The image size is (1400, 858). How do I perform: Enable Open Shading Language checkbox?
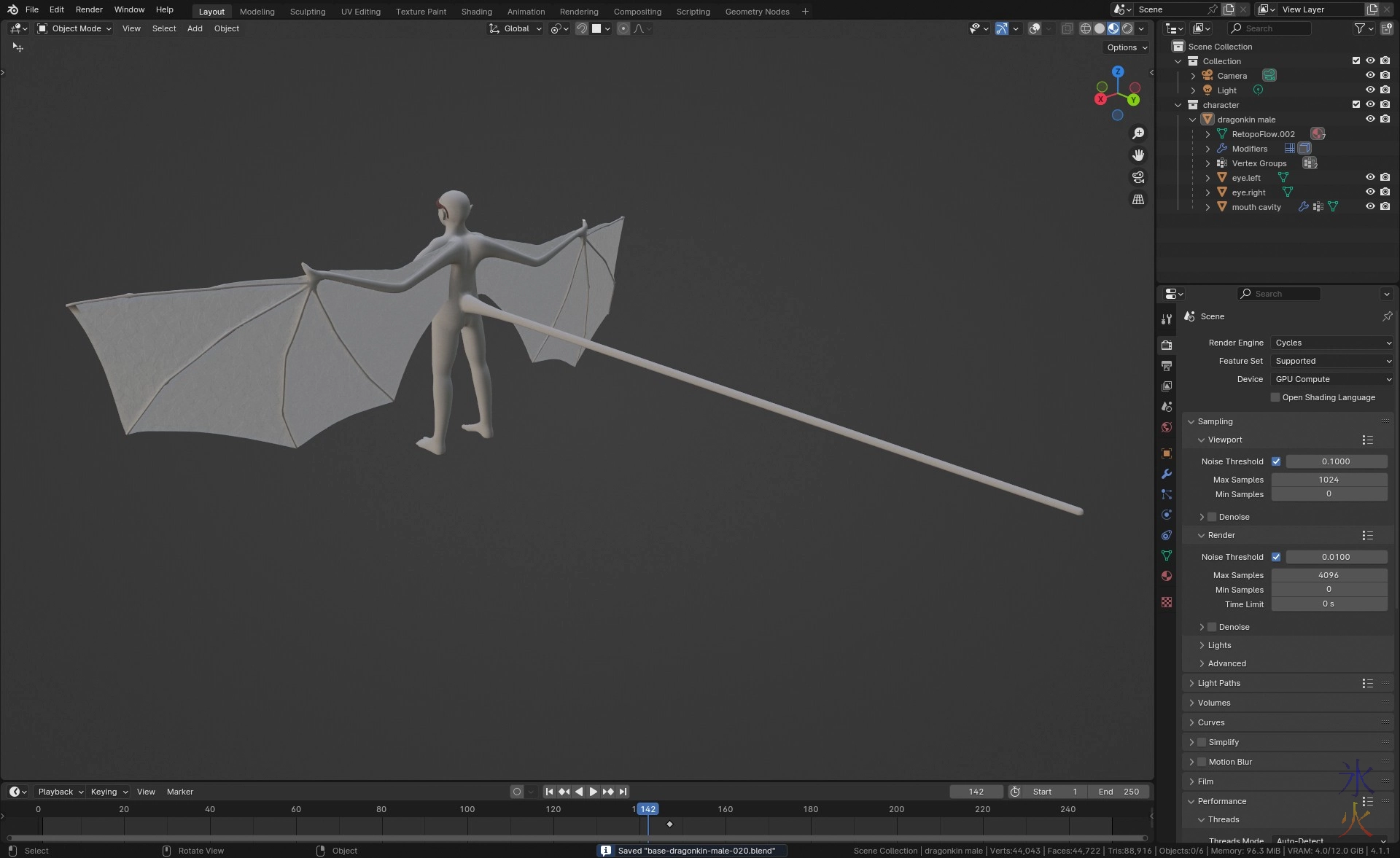click(x=1275, y=397)
